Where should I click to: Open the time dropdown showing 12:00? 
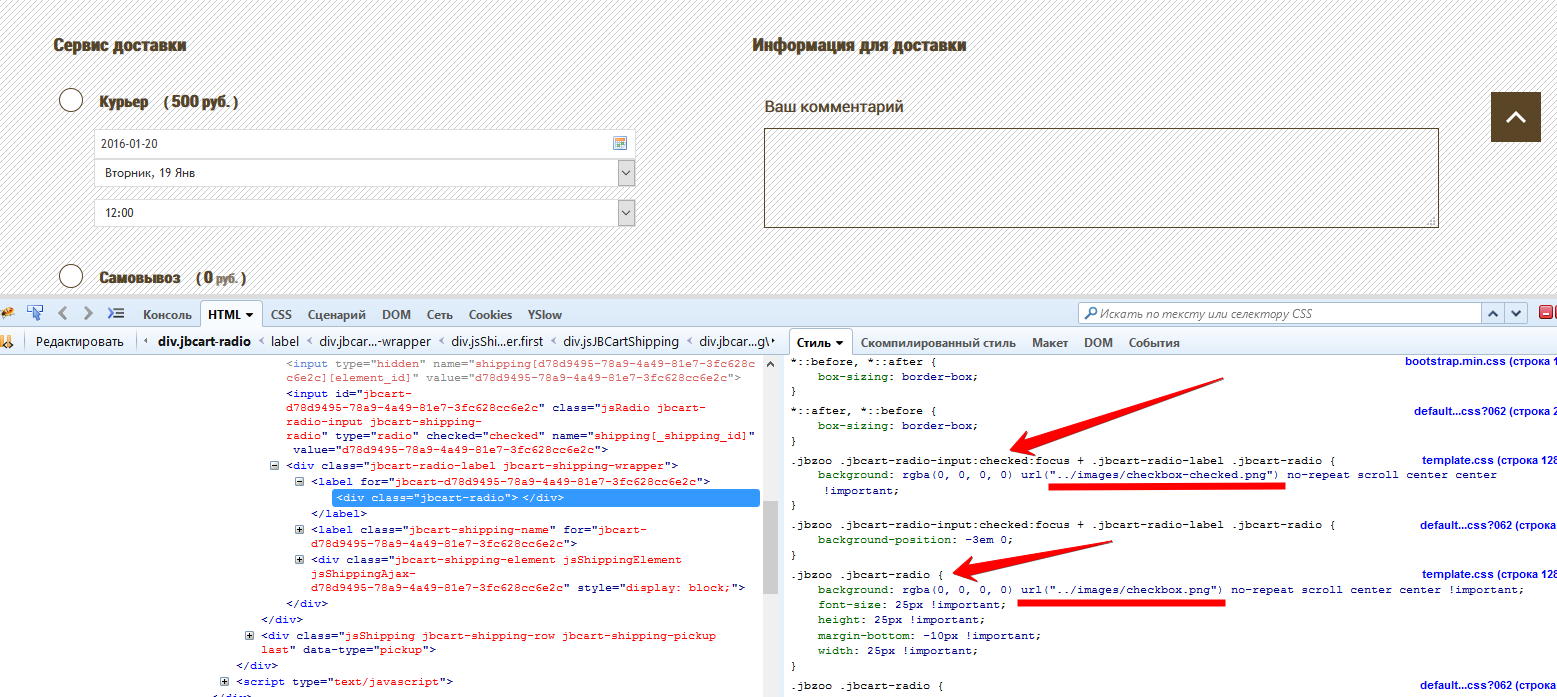pyautogui.click(x=626, y=213)
